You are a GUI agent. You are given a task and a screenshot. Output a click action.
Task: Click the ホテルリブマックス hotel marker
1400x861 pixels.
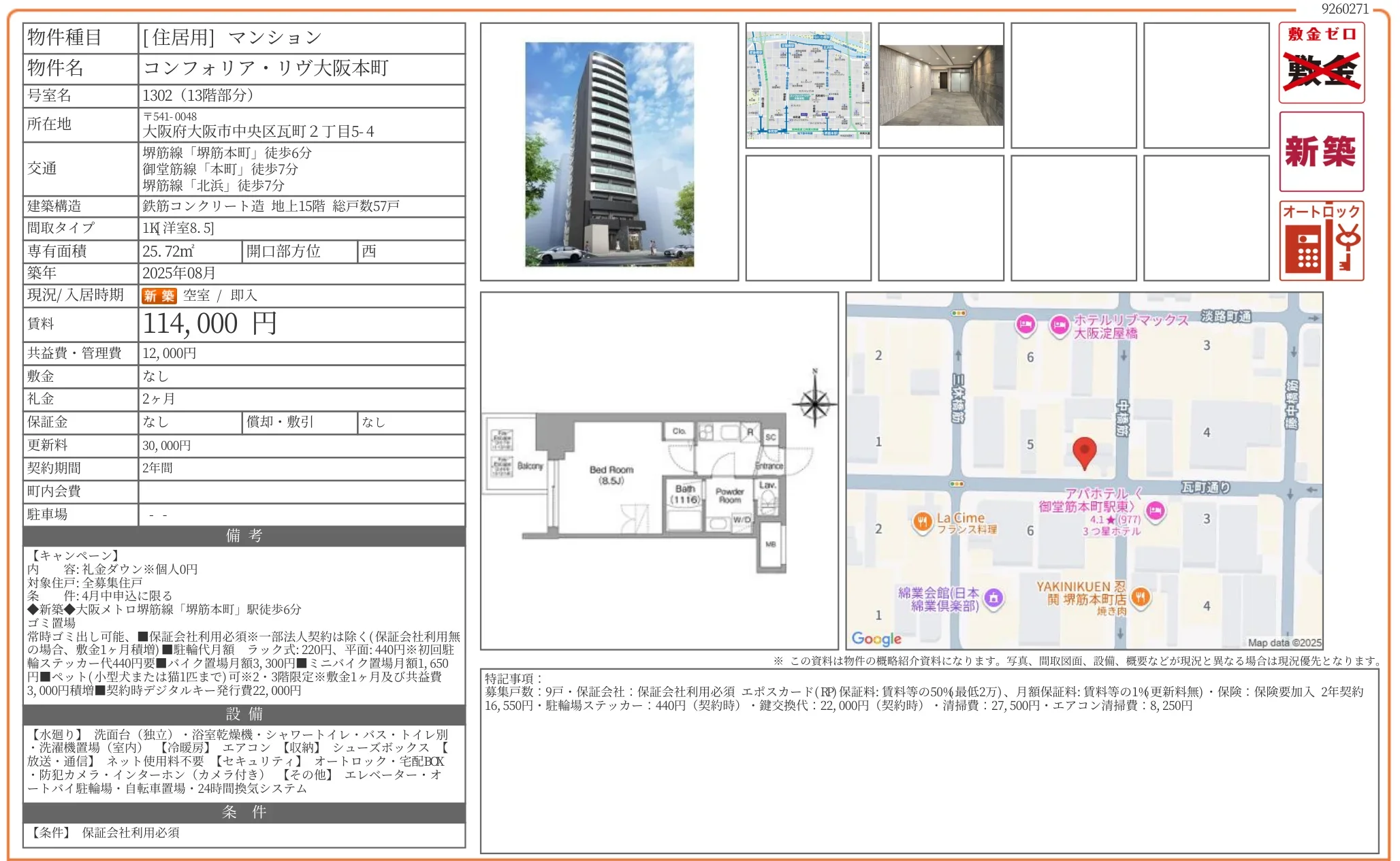pos(1059,325)
